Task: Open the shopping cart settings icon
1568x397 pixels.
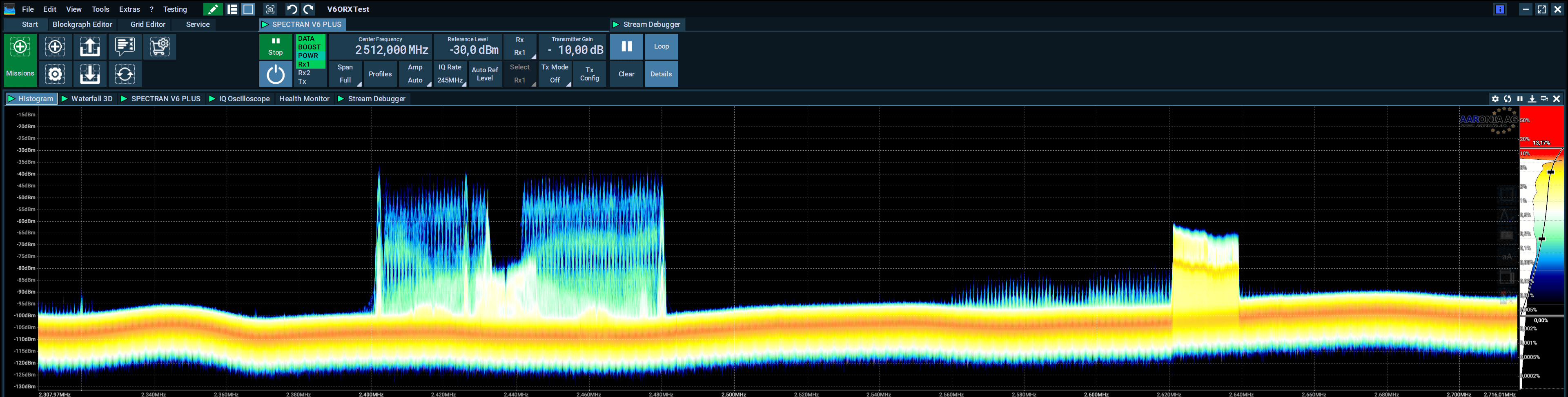Action: [160, 46]
